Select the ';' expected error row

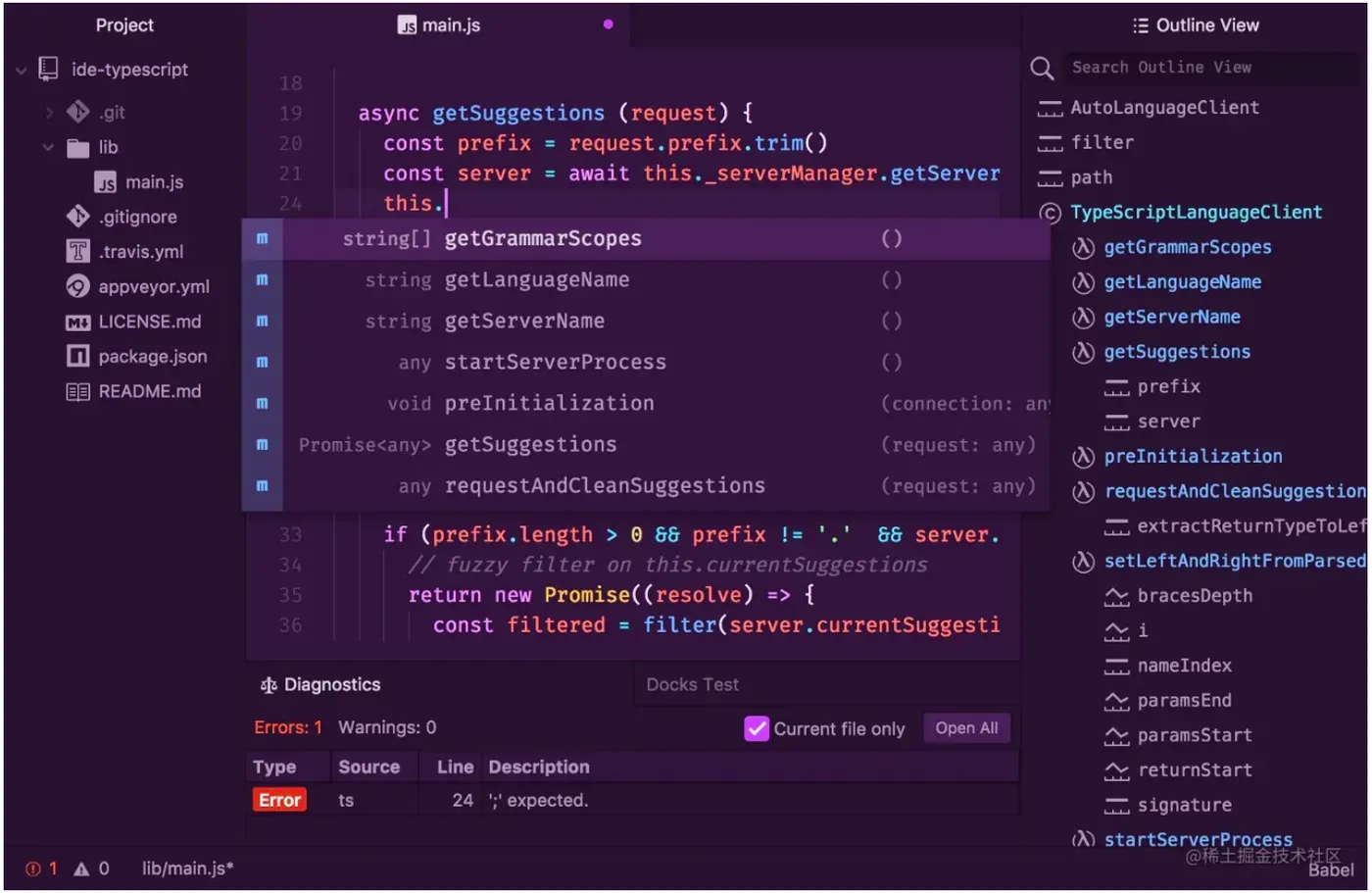[633, 801]
